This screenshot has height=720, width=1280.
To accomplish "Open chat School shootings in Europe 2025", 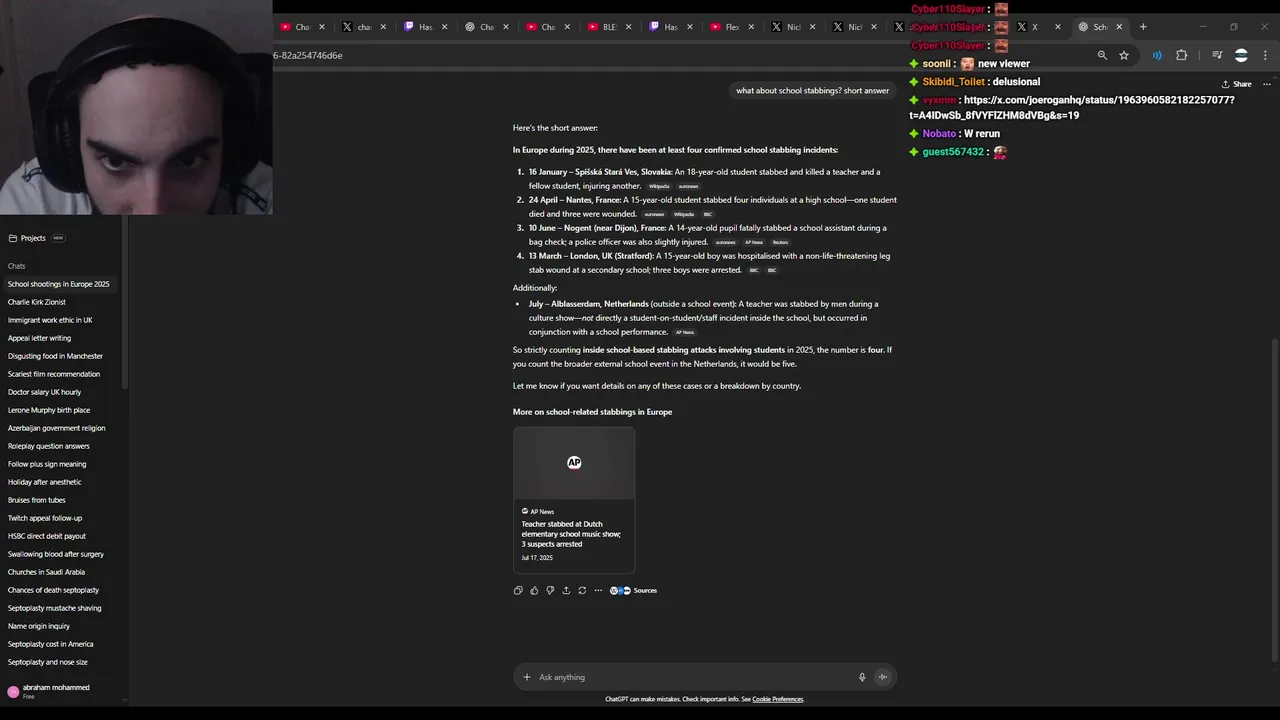I will (62, 284).
